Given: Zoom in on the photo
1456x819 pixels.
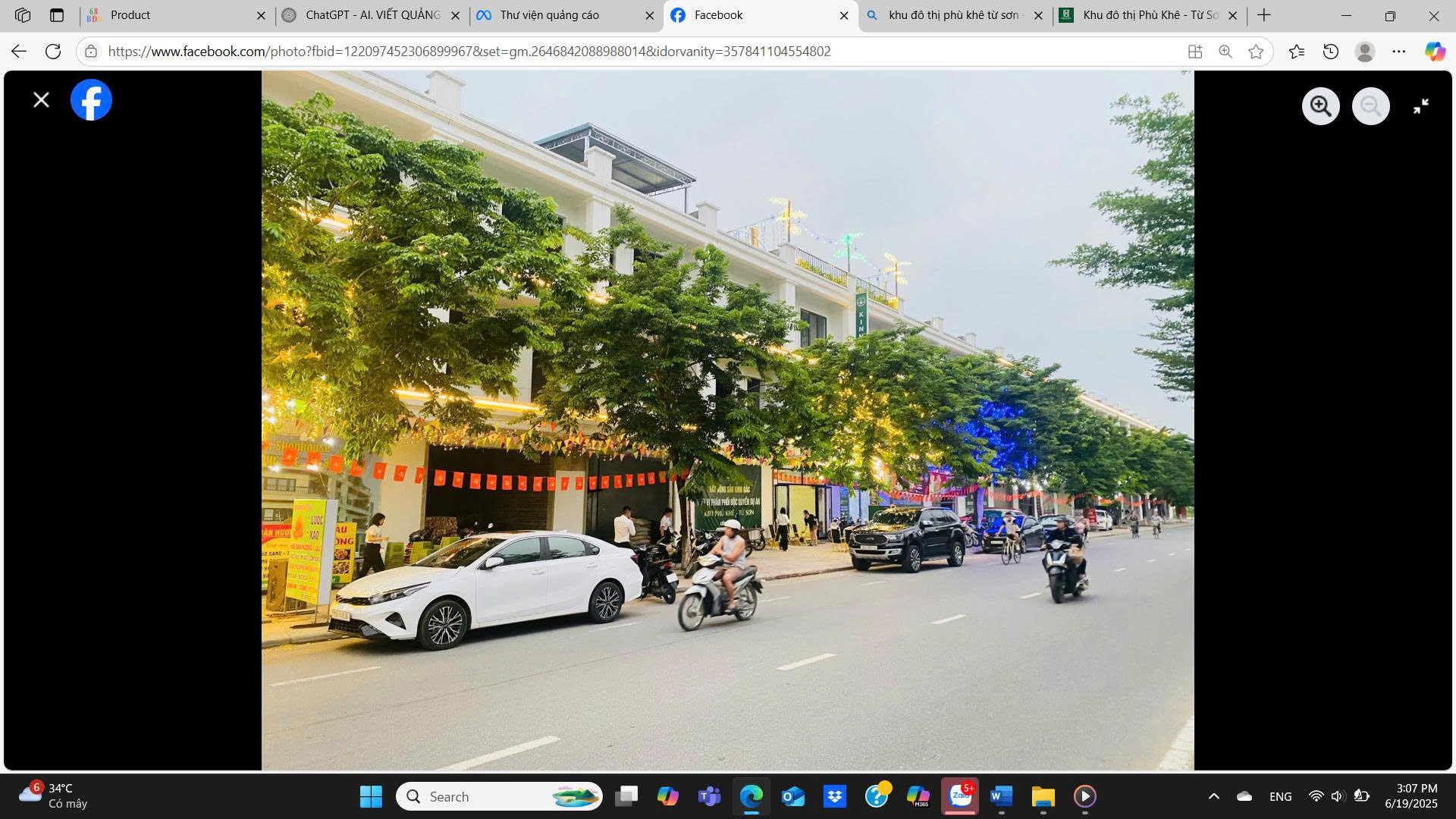Looking at the screenshot, I should 1320,106.
